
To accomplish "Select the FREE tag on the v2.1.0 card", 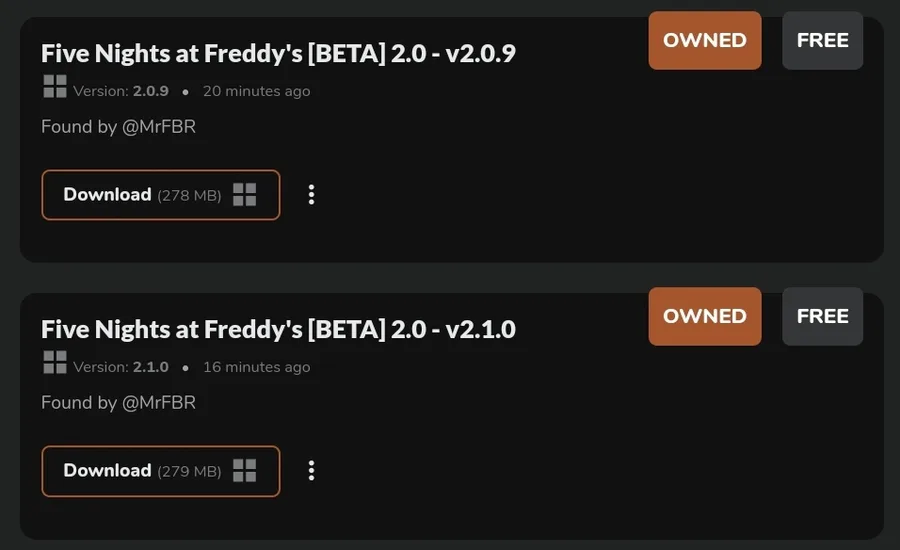I will pos(822,317).
